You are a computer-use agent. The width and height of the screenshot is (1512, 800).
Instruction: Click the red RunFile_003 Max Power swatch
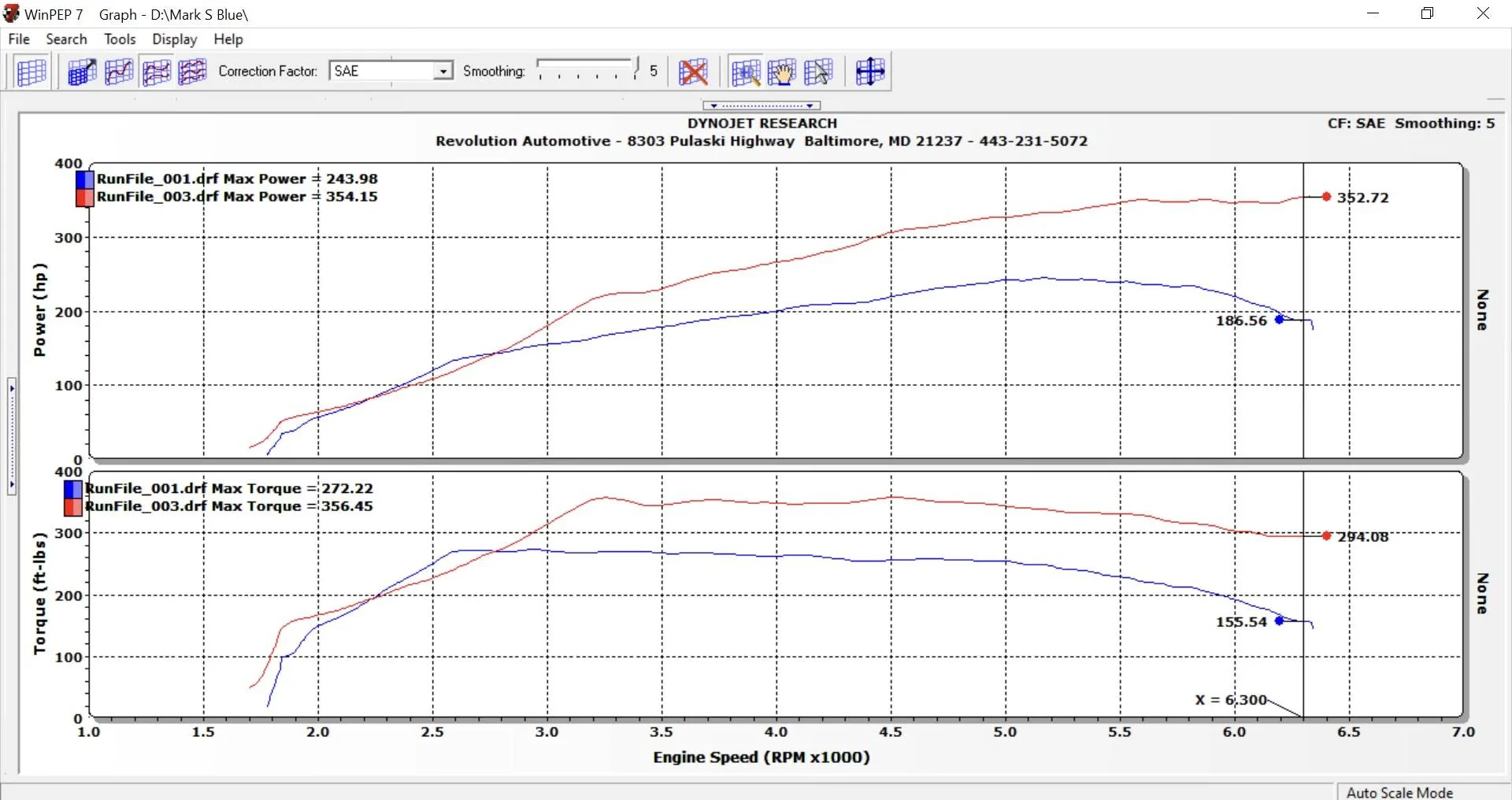[84, 198]
